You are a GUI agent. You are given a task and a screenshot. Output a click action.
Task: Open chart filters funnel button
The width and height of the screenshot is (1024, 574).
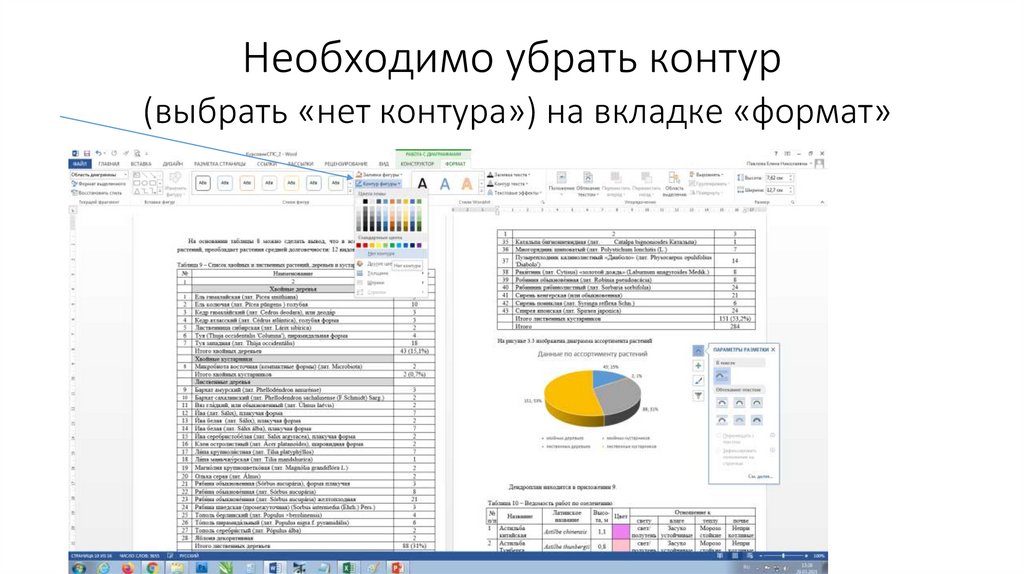click(698, 396)
